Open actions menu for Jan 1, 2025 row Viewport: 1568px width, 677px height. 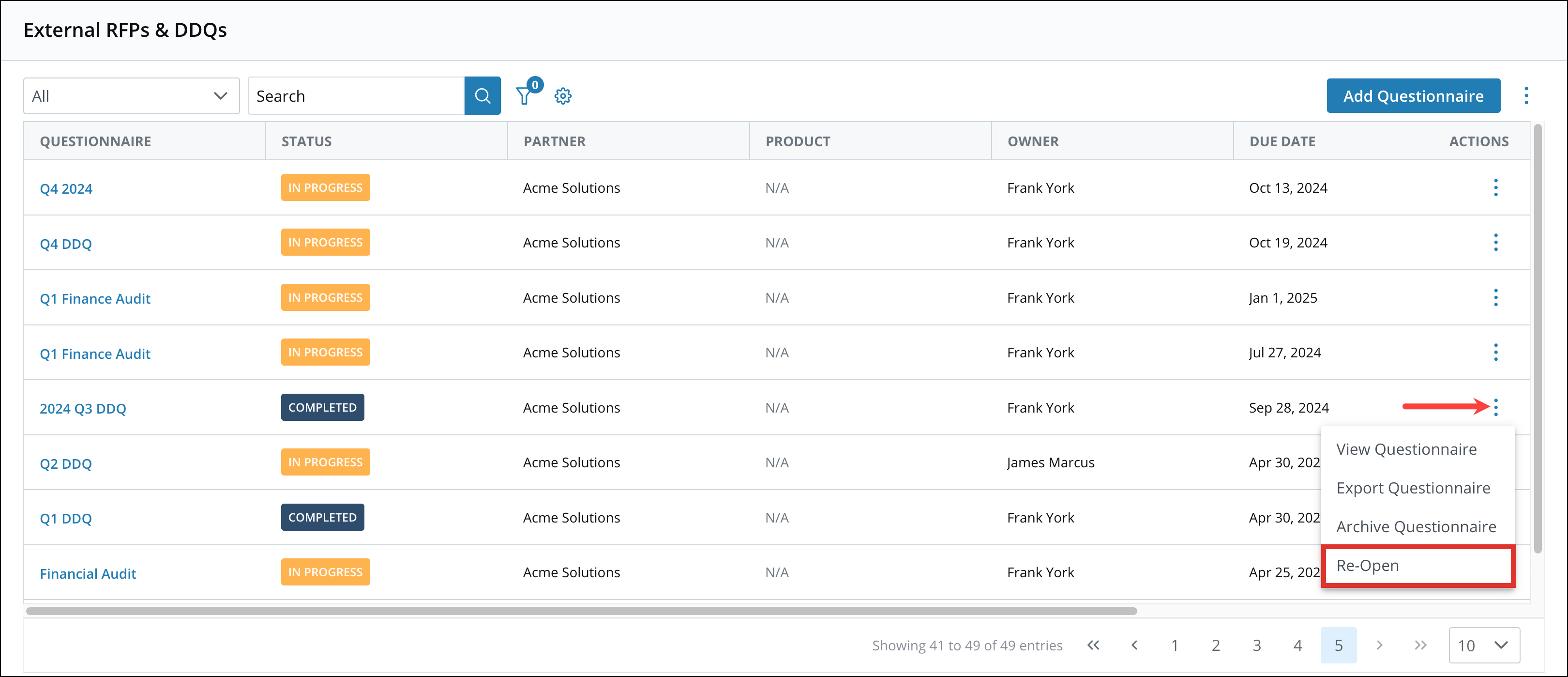point(1495,297)
